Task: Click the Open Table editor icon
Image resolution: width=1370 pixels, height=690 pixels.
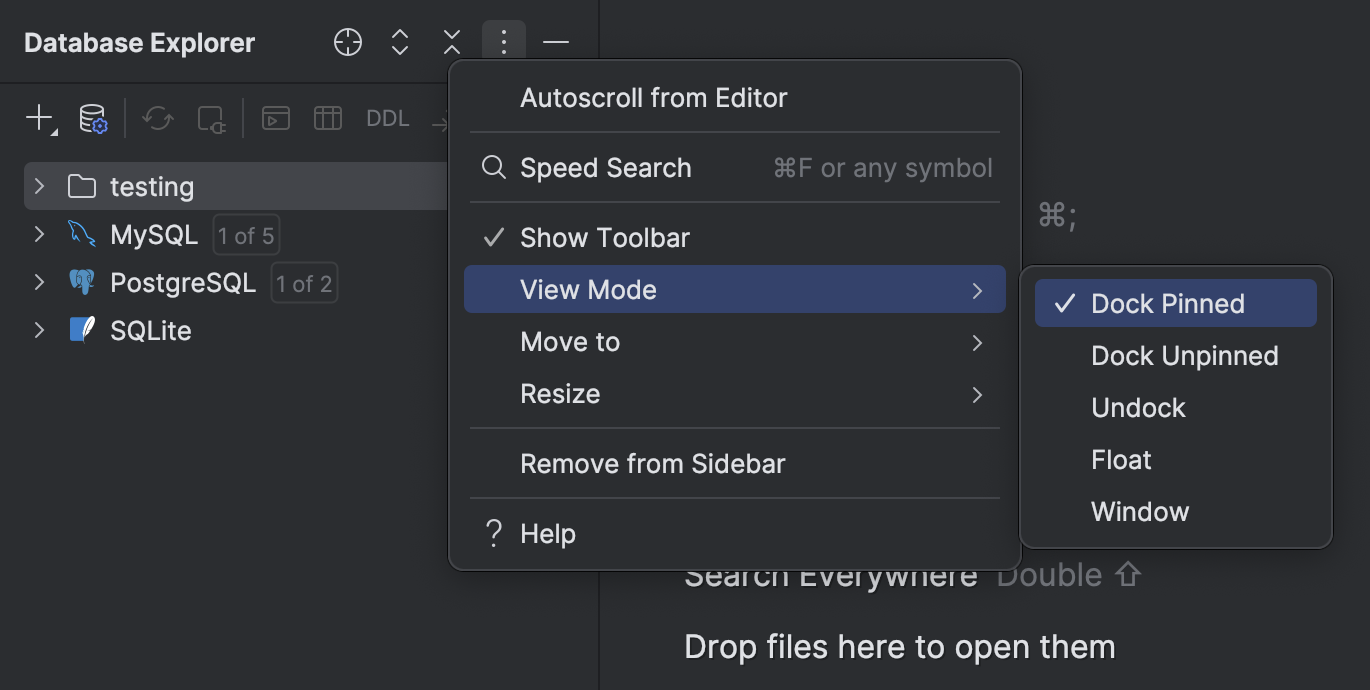Action: 327,117
